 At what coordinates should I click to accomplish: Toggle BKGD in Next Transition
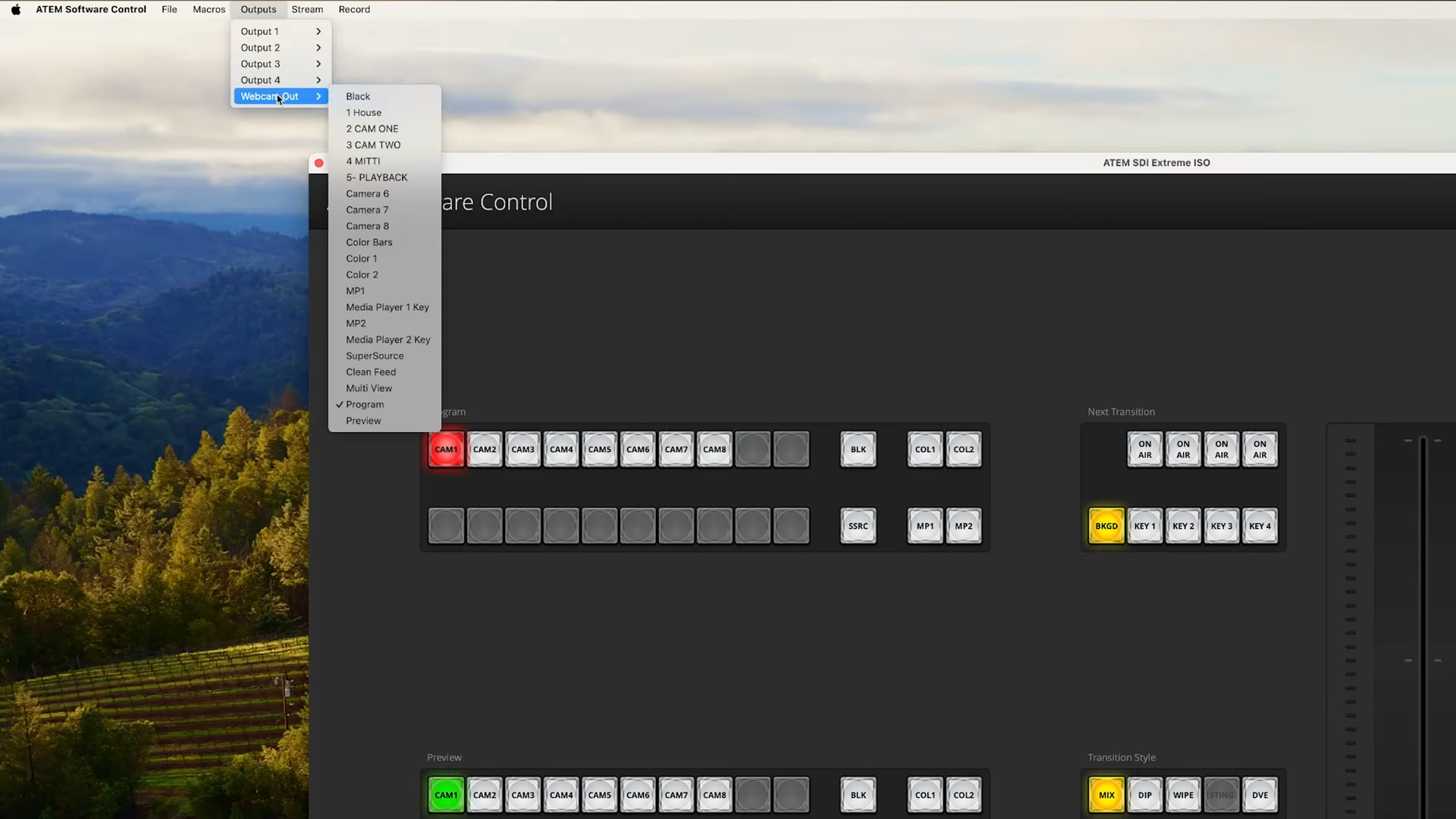(1106, 526)
